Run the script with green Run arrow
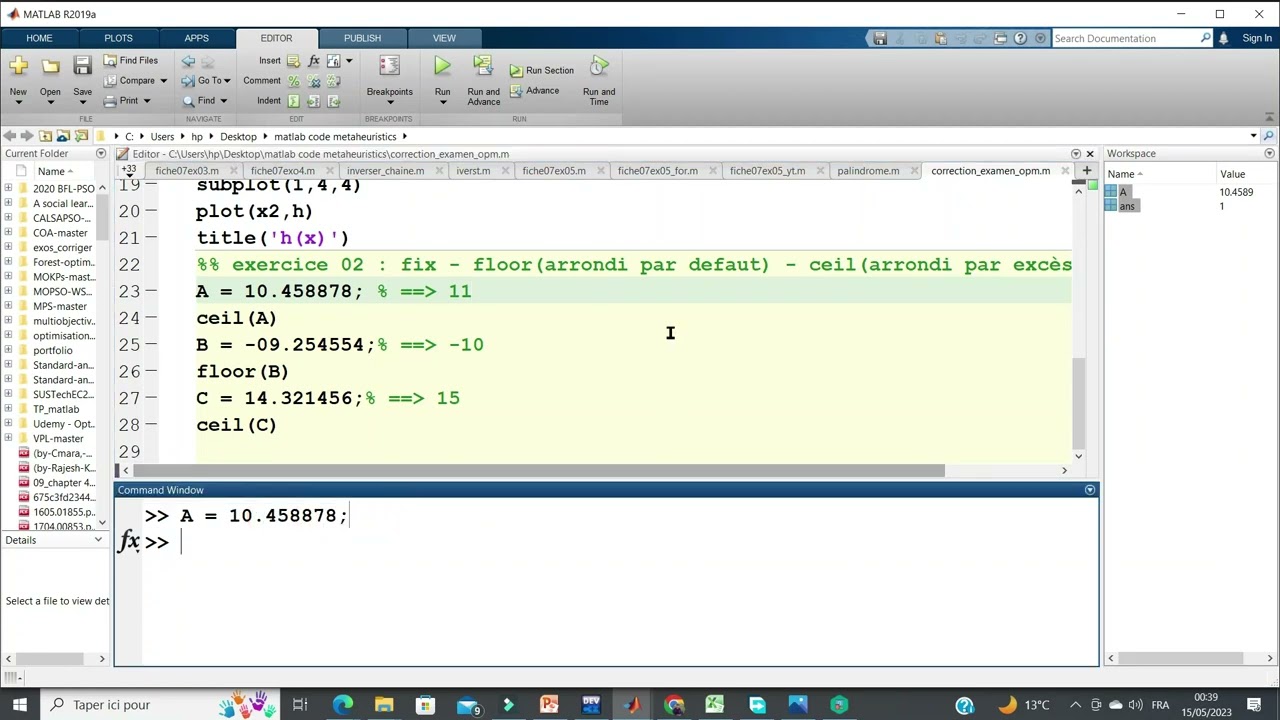This screenshot has height=720, width=1280. (x=442, y=66)
